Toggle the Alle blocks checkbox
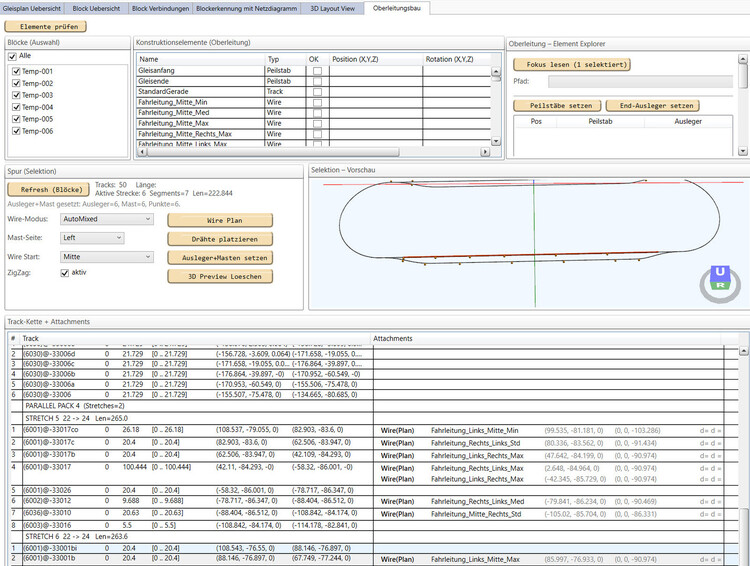The width and height of the screenshot is (750, 566). tap(13, 57)
